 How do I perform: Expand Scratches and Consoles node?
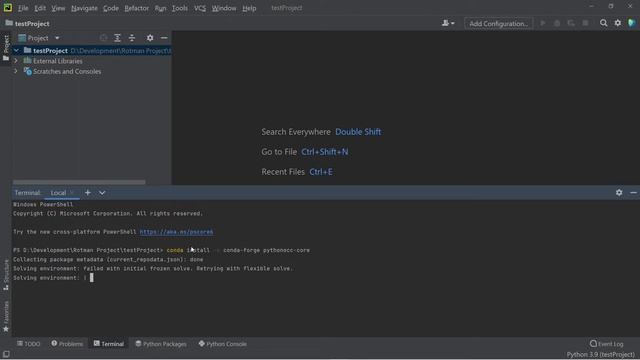click(16, 71)
